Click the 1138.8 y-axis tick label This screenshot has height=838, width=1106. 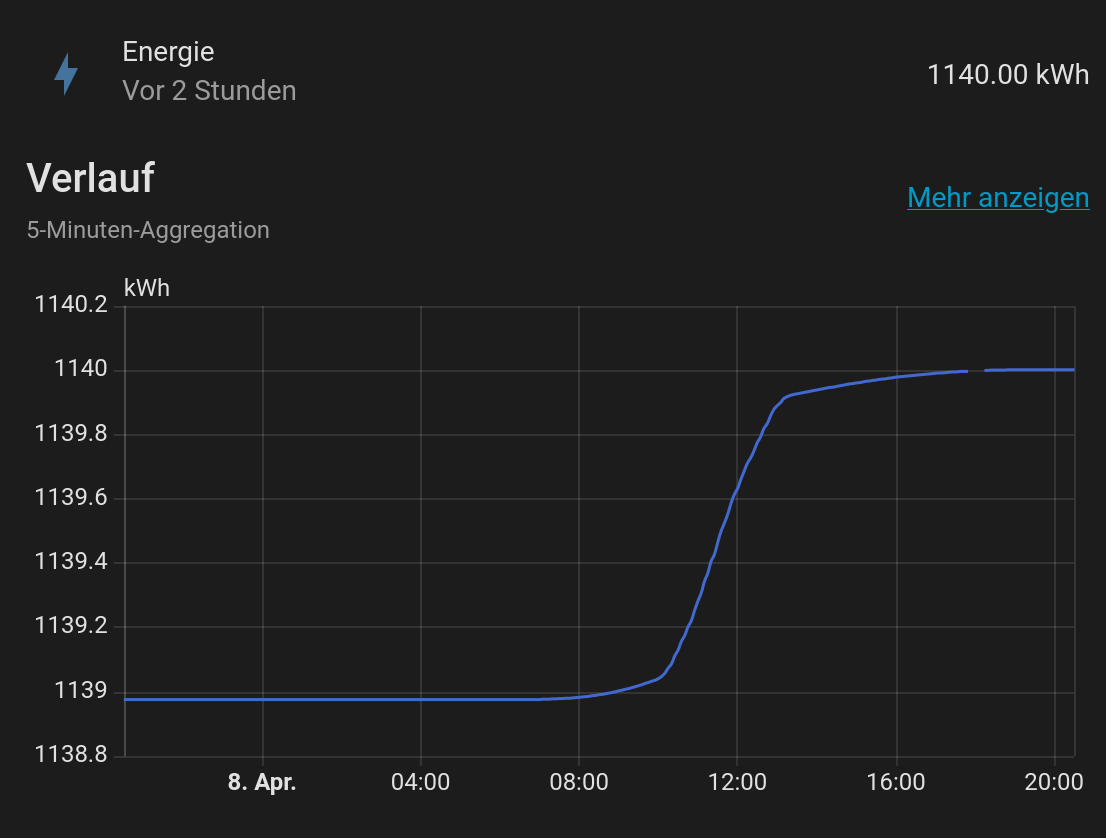click(x=71, y=755)
